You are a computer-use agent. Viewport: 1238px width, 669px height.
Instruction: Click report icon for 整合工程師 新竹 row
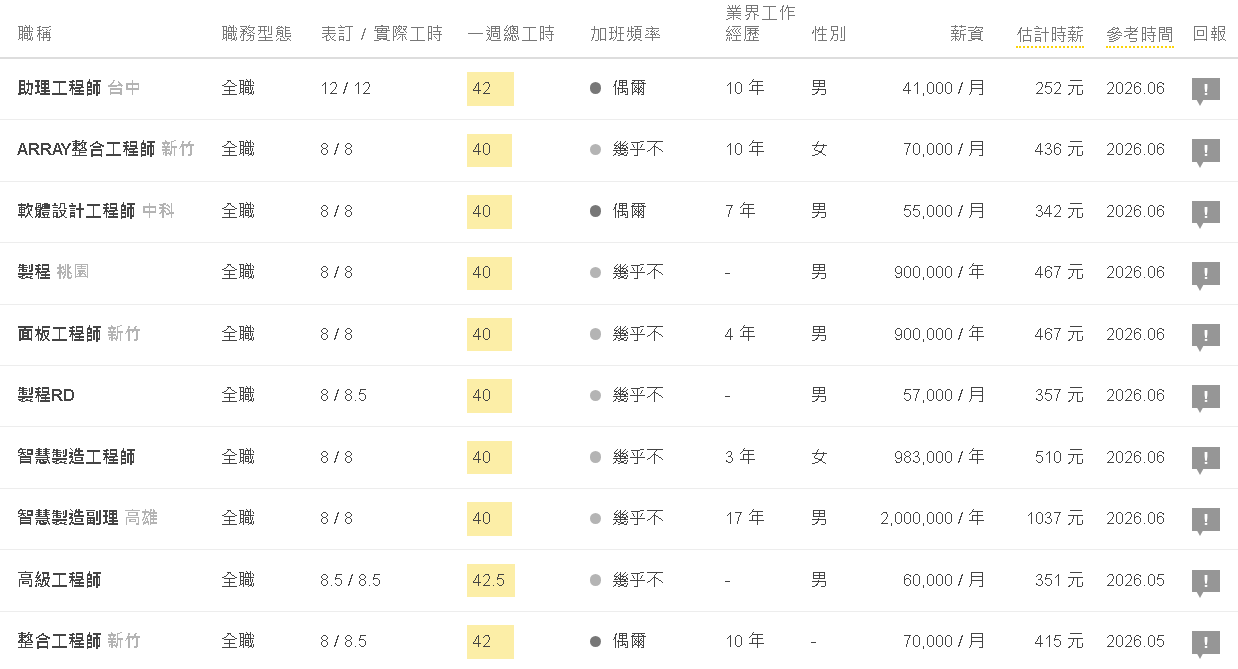click(1206, 644)
